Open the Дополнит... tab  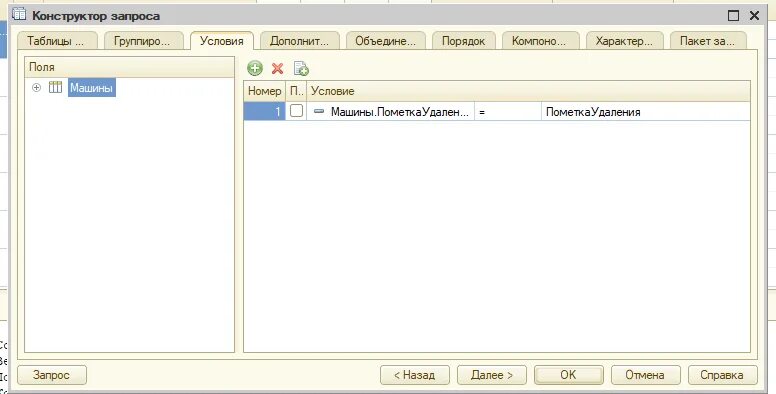[x=299, y=41]
